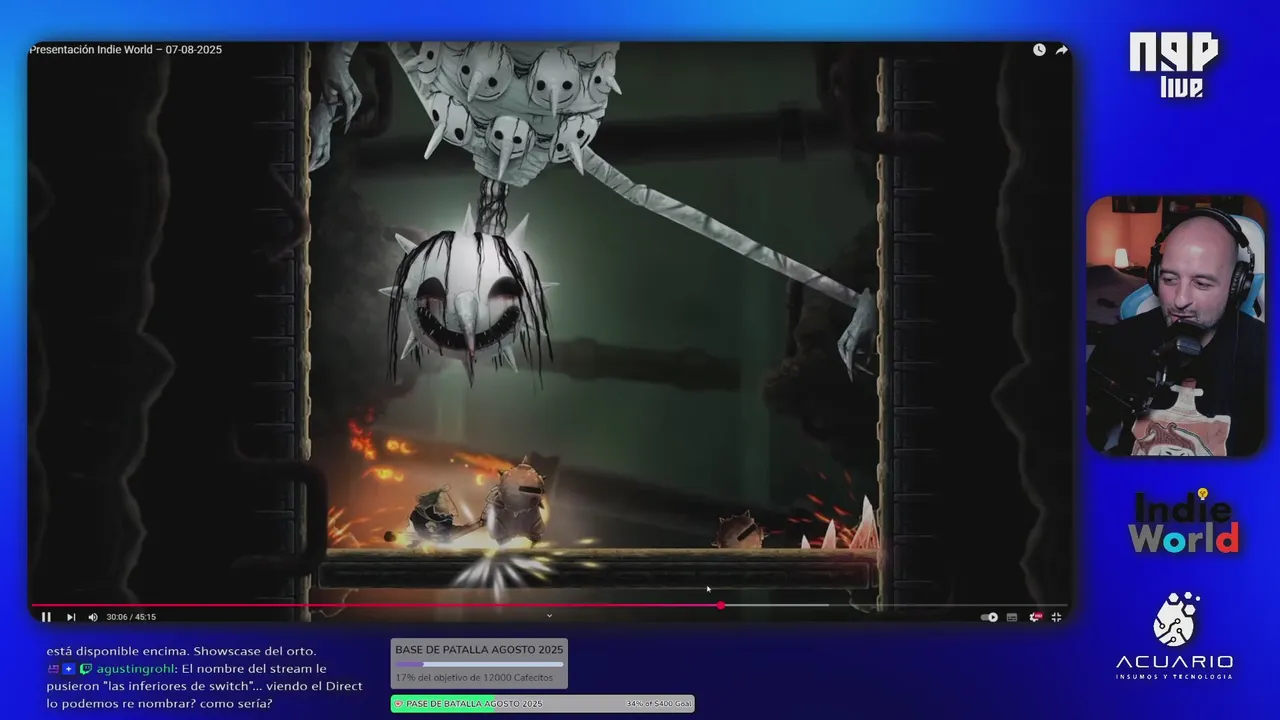
Task: Click 'está disponible encima. Showscase del orto.' chat line
Action: (181, 651)
